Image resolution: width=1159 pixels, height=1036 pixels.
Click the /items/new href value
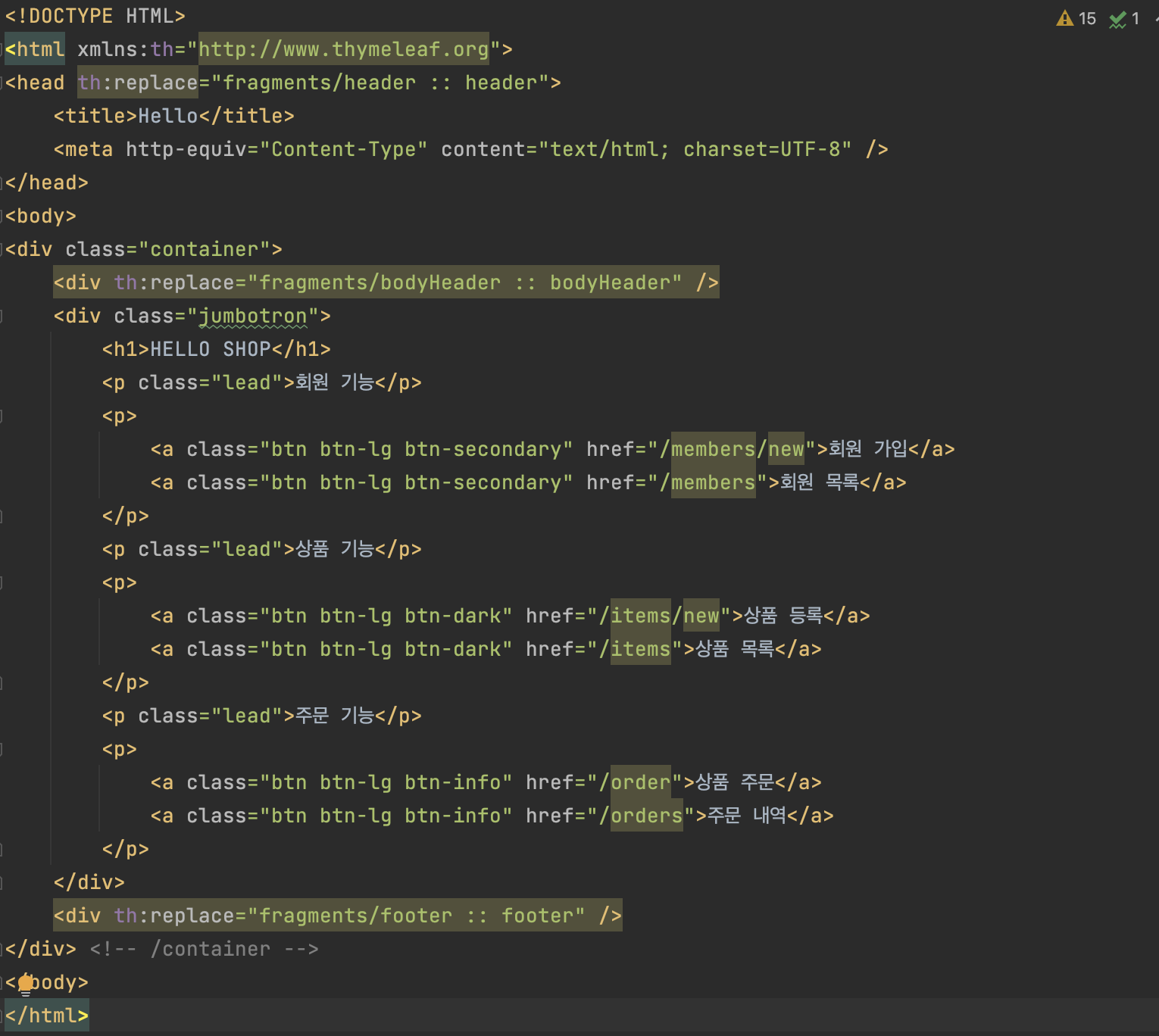pos(659,616)
